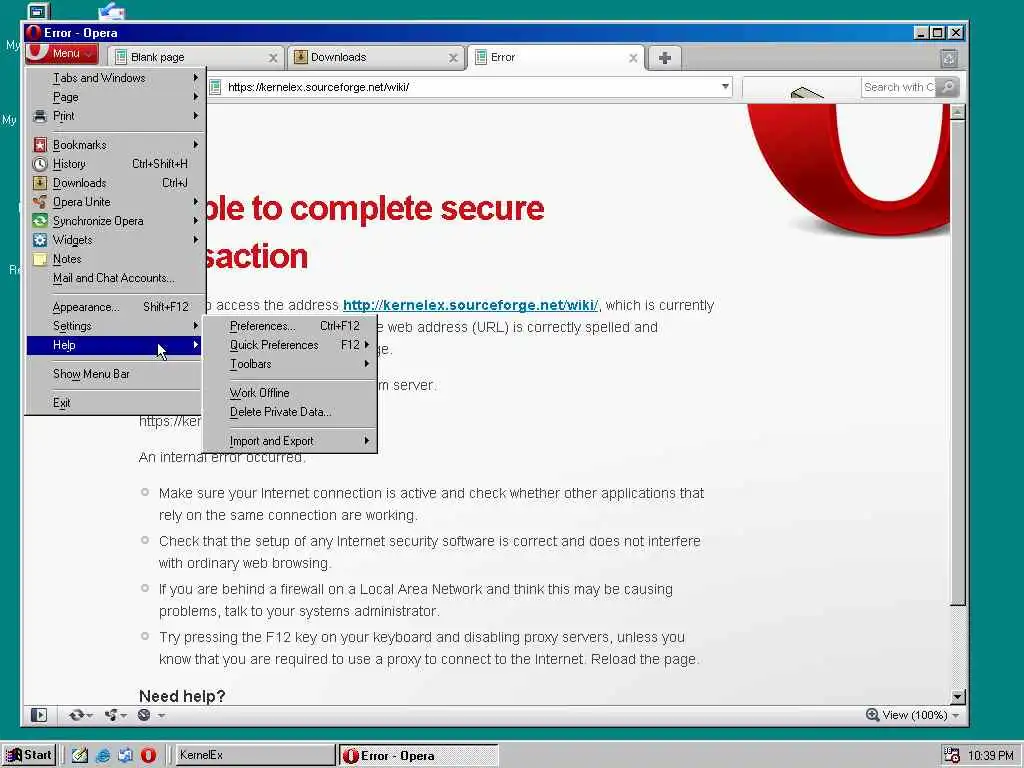1024x768 pixels.
Task: Open Preferences from the submenu
Action: pyautogui.click(x=290, y=325)
